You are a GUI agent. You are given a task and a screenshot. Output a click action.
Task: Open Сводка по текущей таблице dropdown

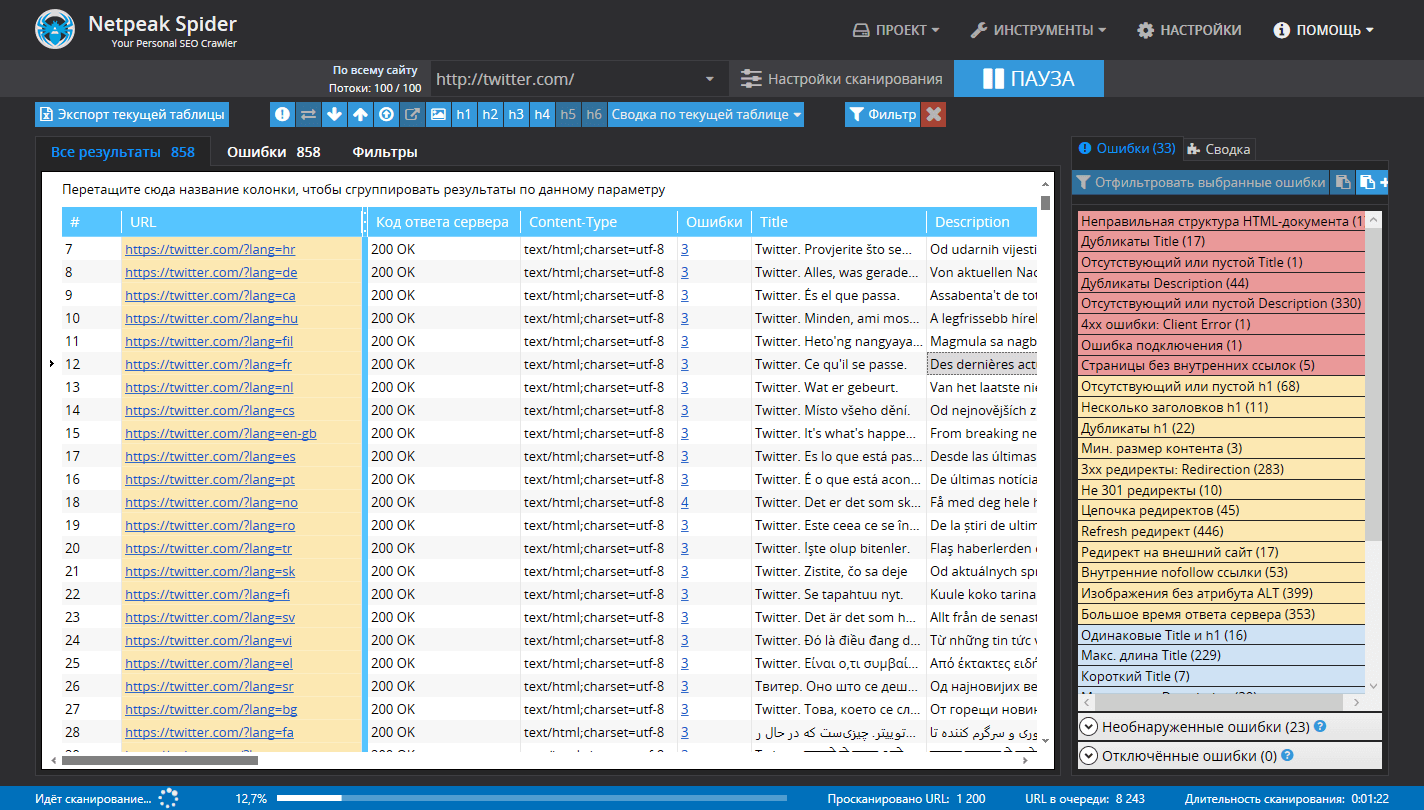706,115
